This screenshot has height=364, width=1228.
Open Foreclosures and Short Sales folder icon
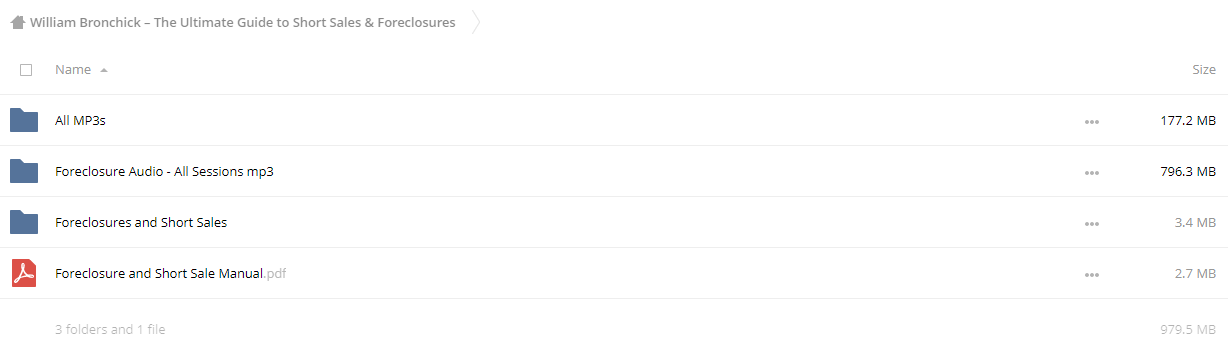pyautogui.click(x=24, y=222)
